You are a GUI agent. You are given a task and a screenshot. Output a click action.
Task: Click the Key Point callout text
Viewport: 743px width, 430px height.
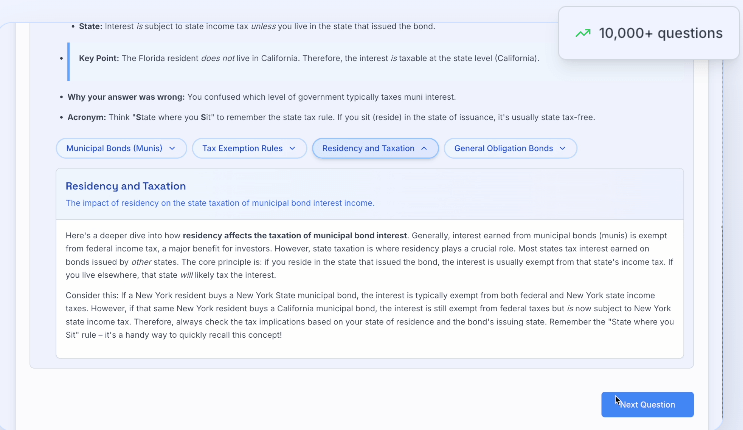310,59
